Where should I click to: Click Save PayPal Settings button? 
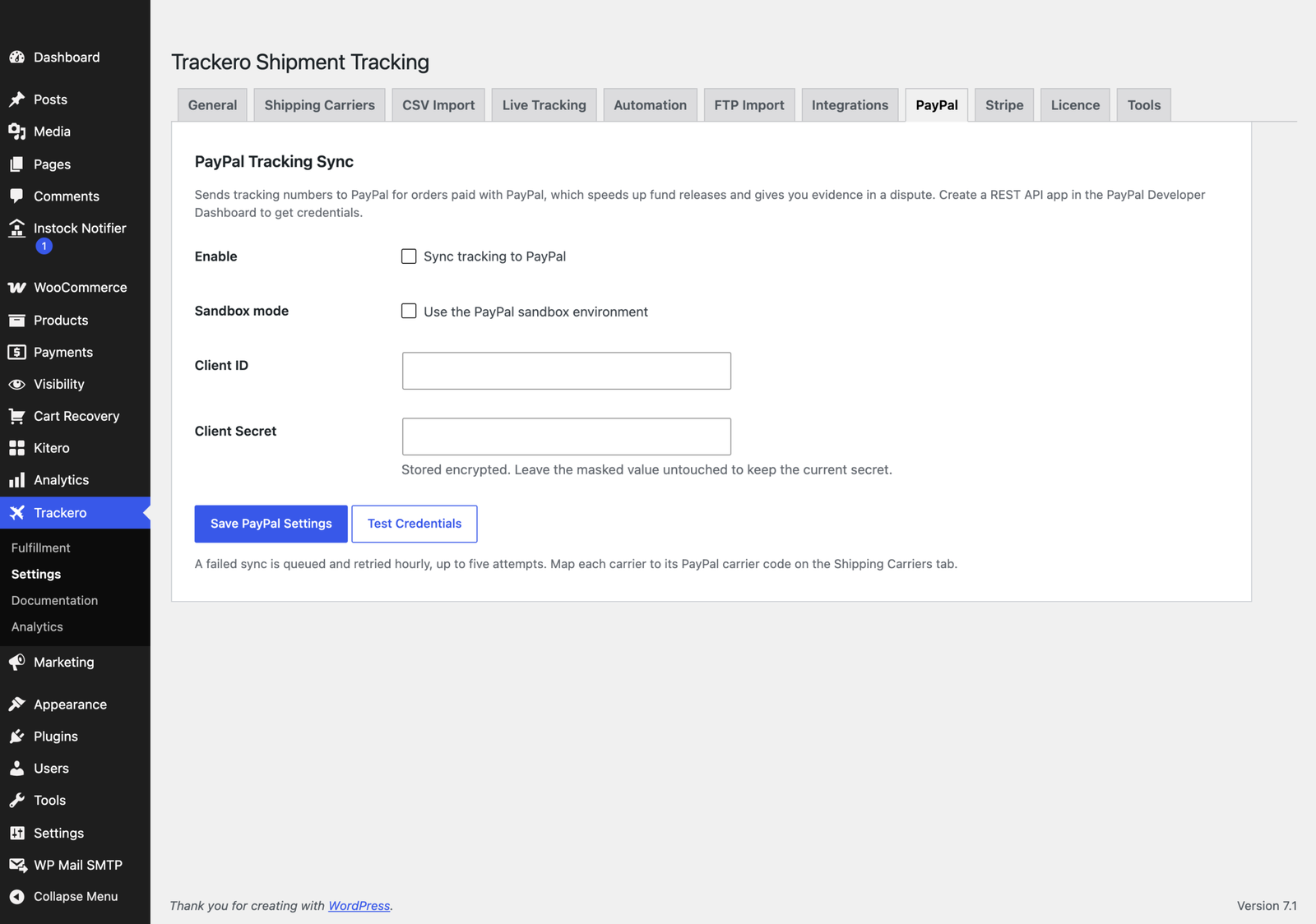pyautogui.click(x=271, y=524)
